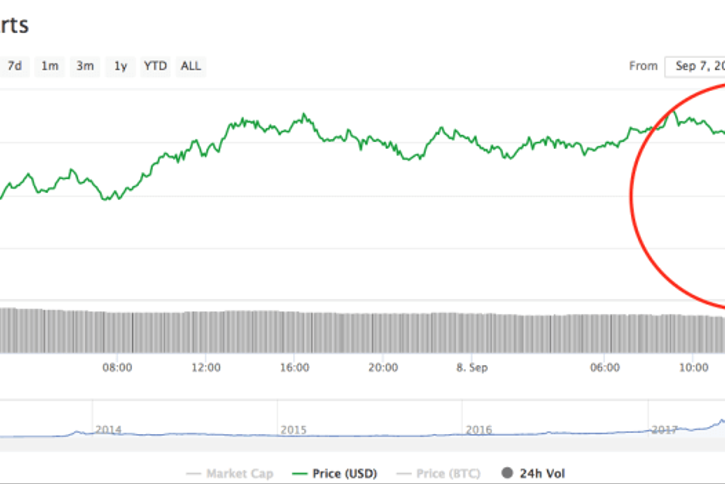Click 2016 in the navigator timeline
The height and width of the screenshot is (484, 725).
click(479, 429)
